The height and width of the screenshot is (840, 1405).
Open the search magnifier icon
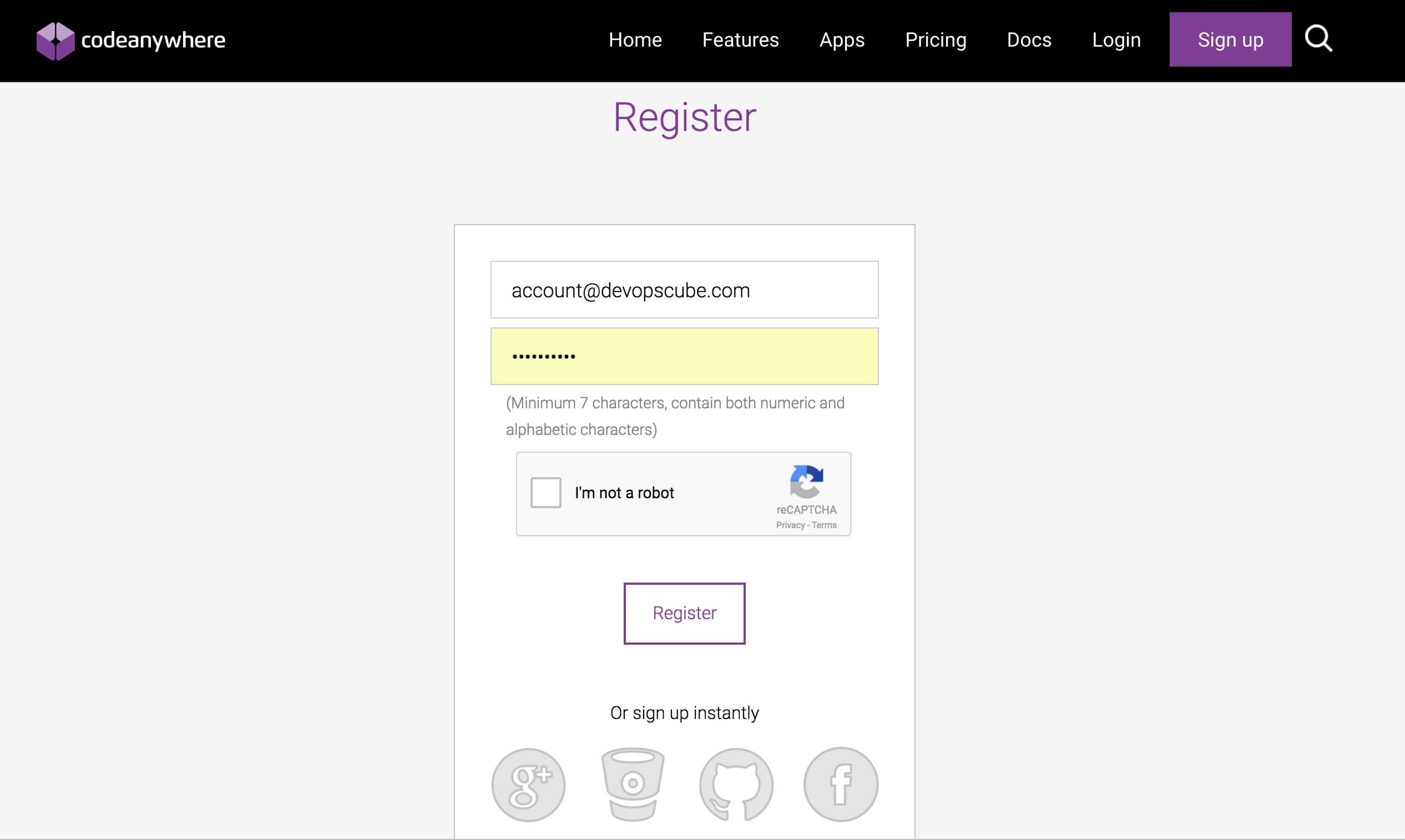[x=1318, y=39]
